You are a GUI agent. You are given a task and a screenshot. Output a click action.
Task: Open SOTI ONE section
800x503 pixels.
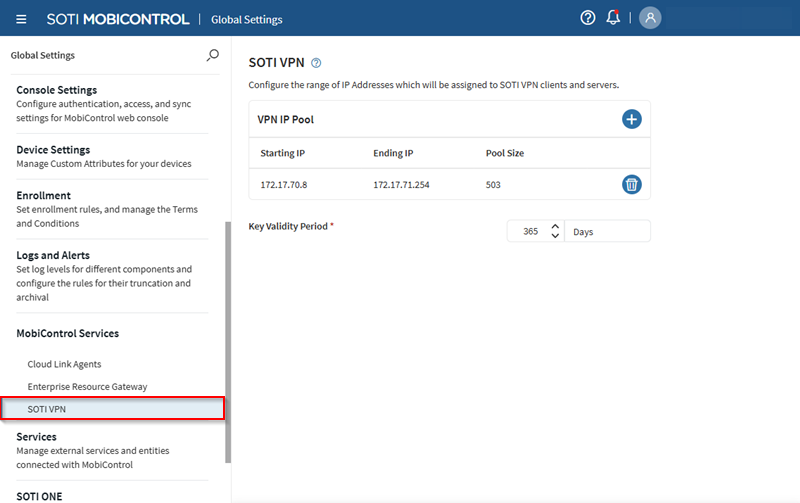39,496
